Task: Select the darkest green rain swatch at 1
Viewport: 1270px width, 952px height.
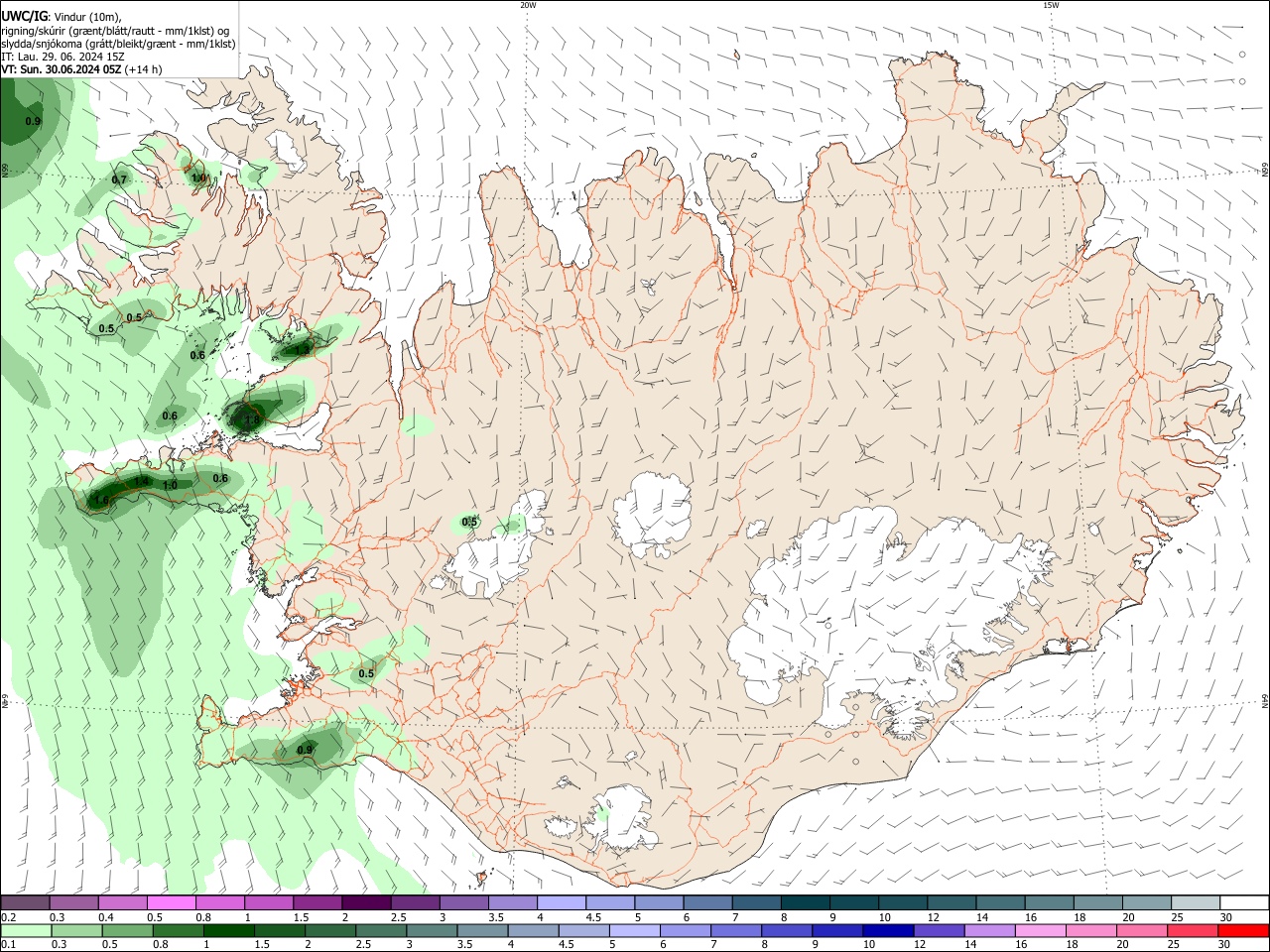Action: click(228, 930)
